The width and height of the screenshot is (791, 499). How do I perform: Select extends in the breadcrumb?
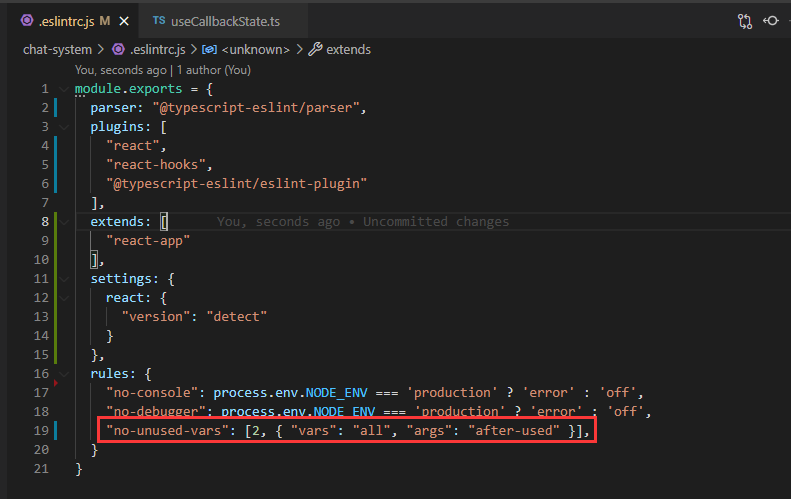click(x=349, y=49)
